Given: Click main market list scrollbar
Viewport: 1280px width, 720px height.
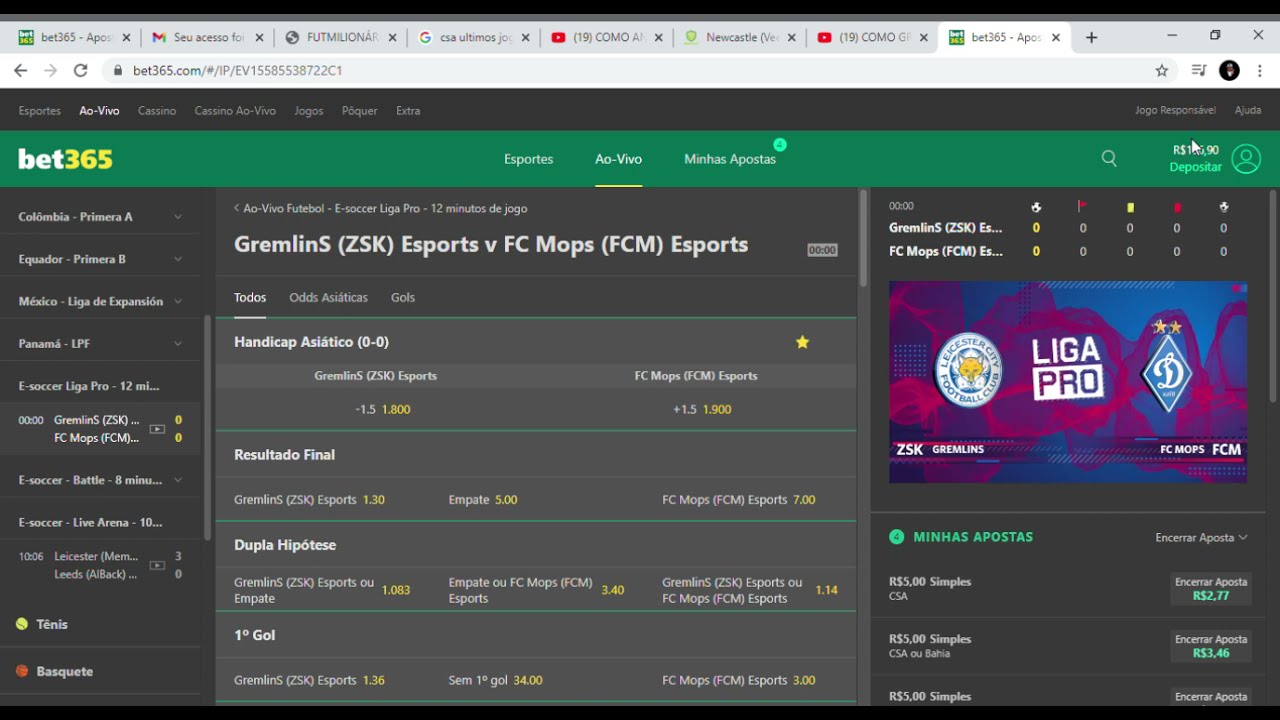Looking at the screenshot, I should point(863,238).
